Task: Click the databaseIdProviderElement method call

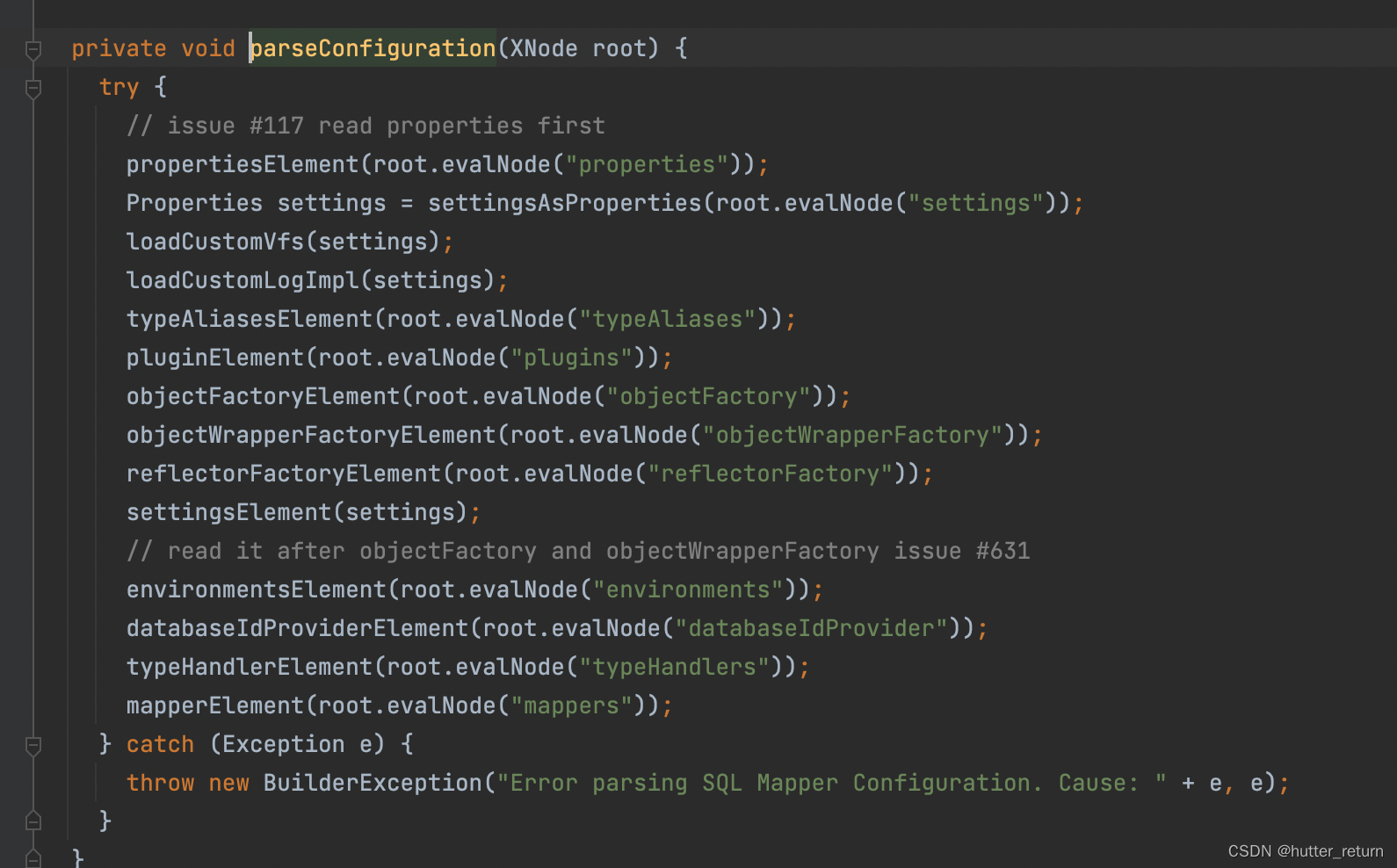Action: (x=298, y=628)
